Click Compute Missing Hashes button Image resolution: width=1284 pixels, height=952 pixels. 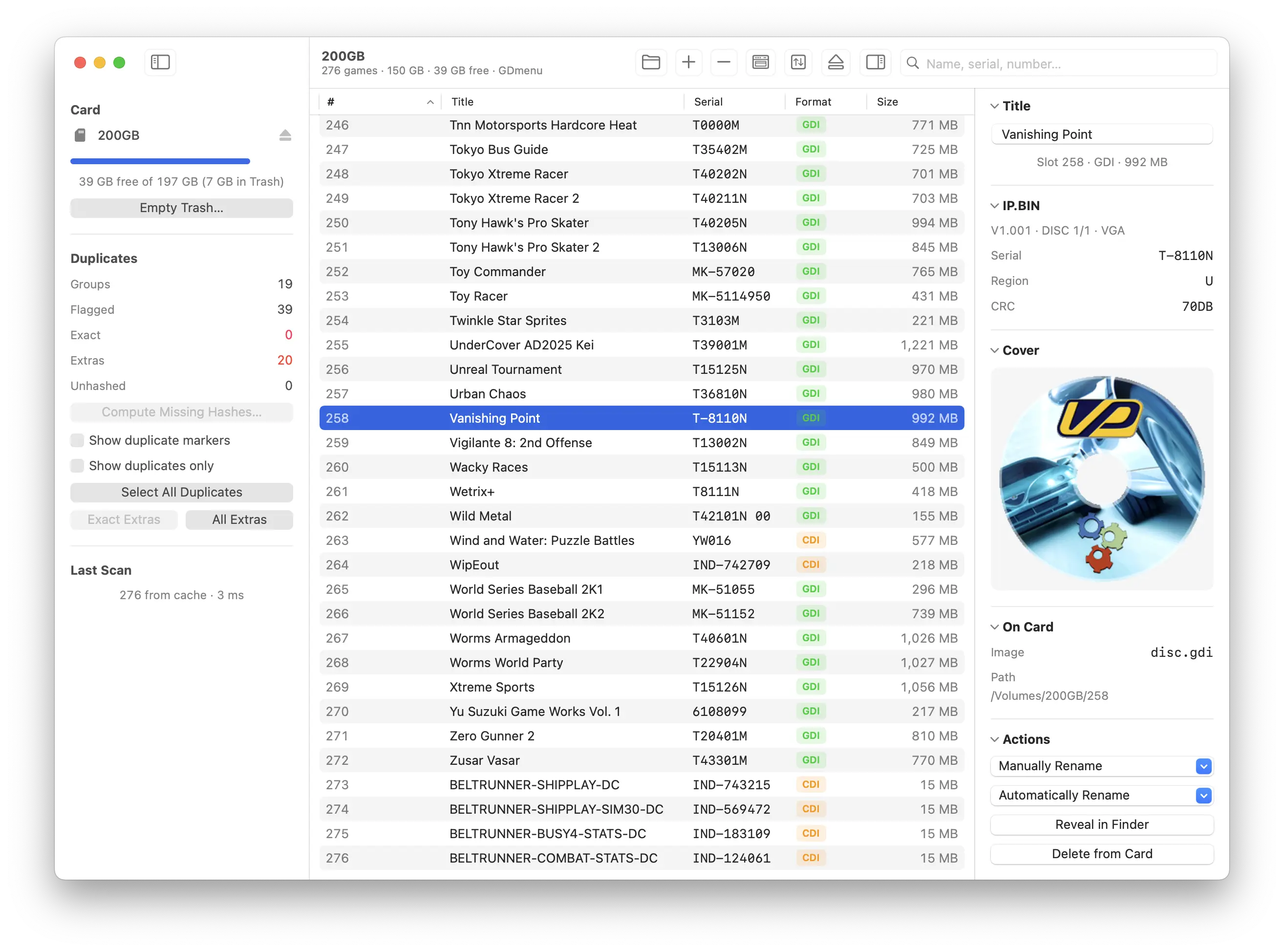point(181,412)
